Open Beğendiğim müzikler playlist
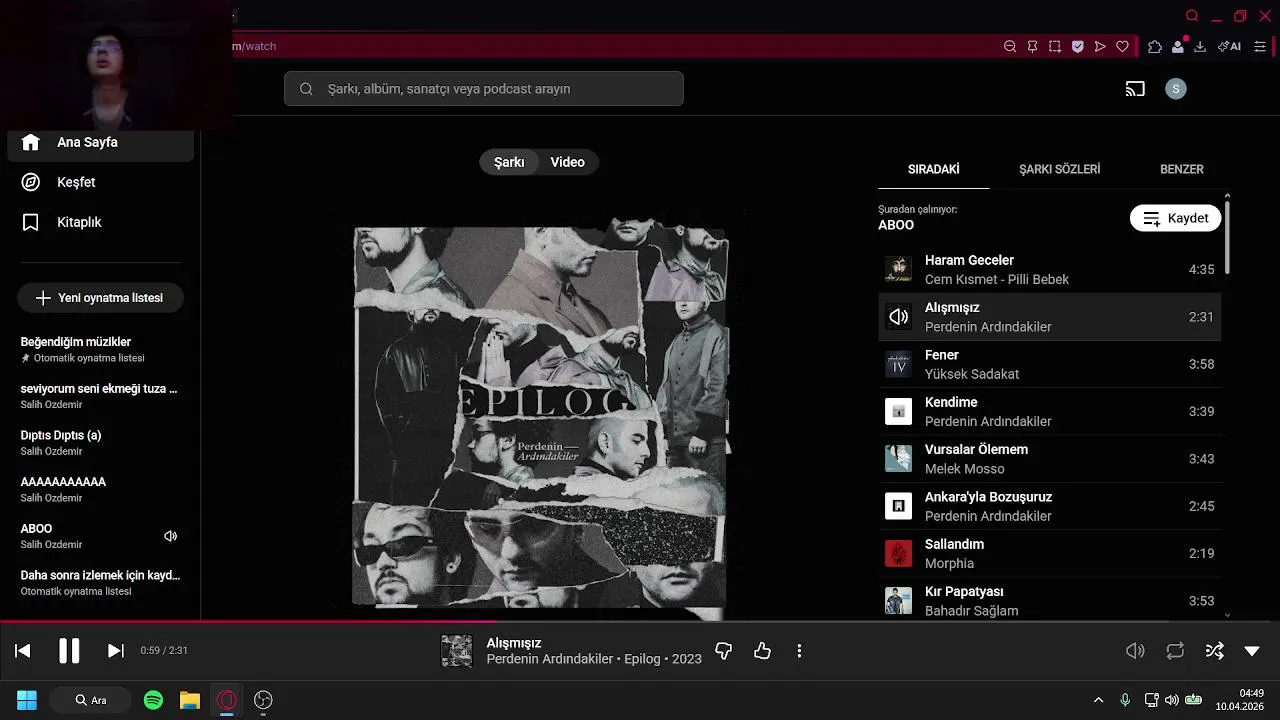The height and width of the screenshot is (720, 1280). point(100,349)
